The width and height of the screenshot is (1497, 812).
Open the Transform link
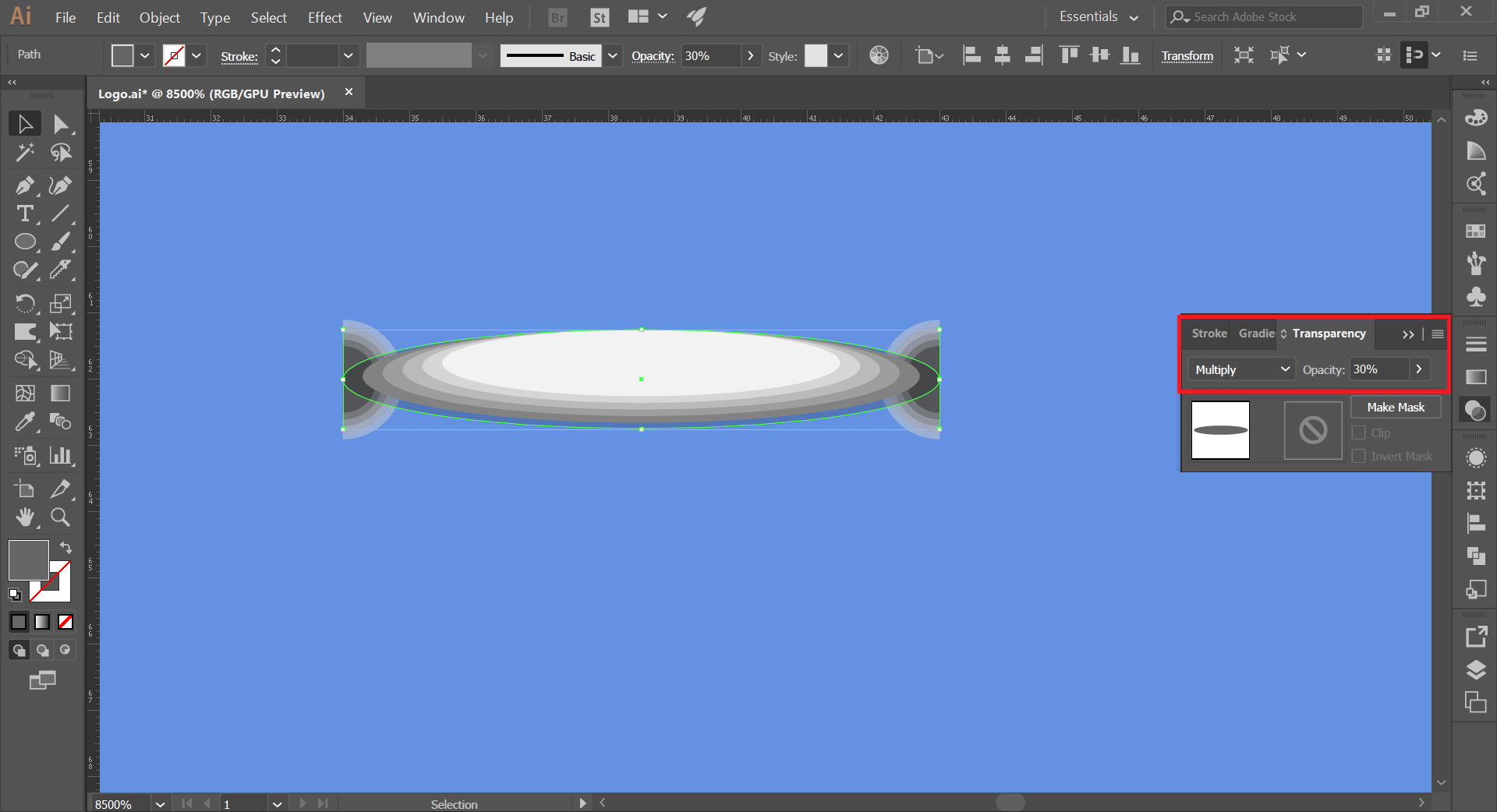[1187, 56]
